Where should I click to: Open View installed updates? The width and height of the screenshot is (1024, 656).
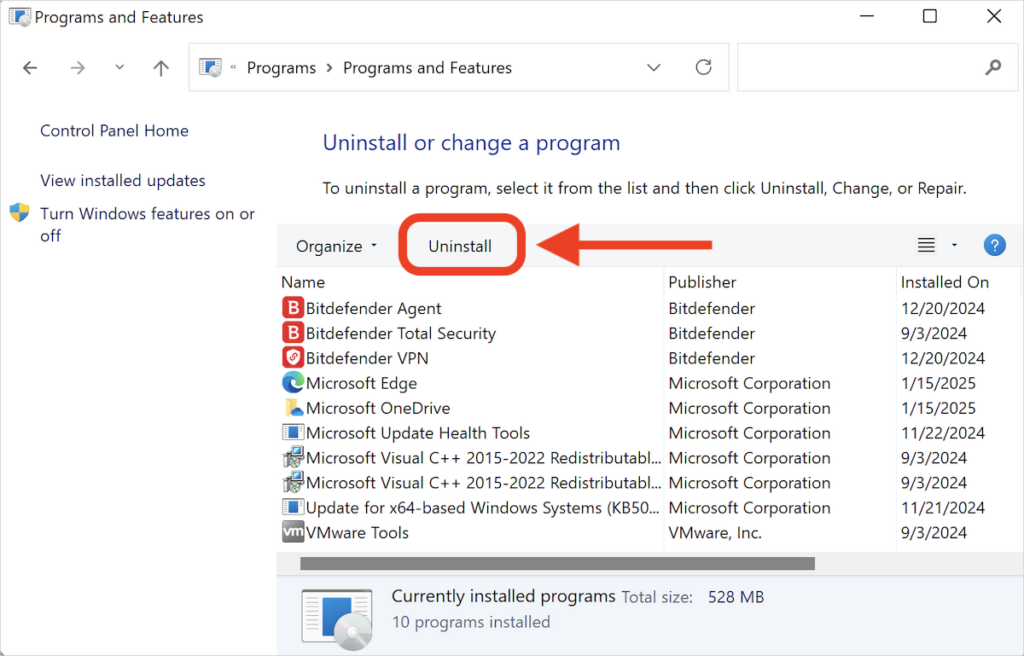(122, 180)
